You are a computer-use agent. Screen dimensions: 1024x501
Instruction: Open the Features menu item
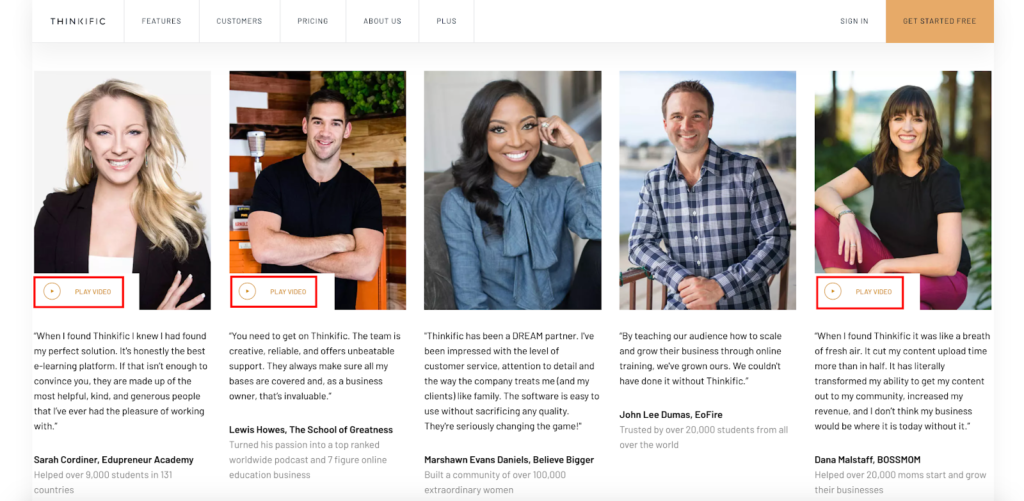click(161, 21)
